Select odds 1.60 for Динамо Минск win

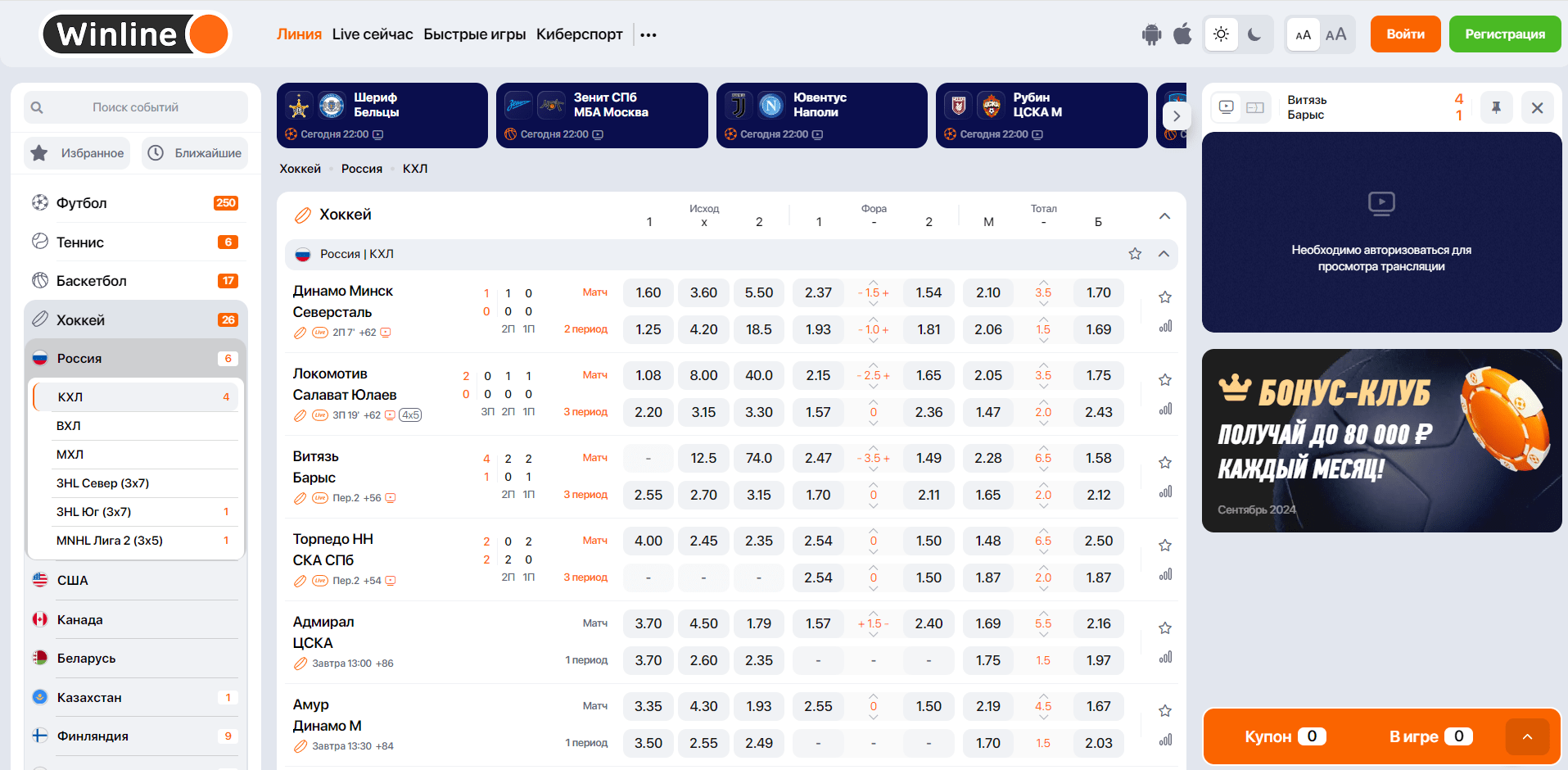click(648, 292)
